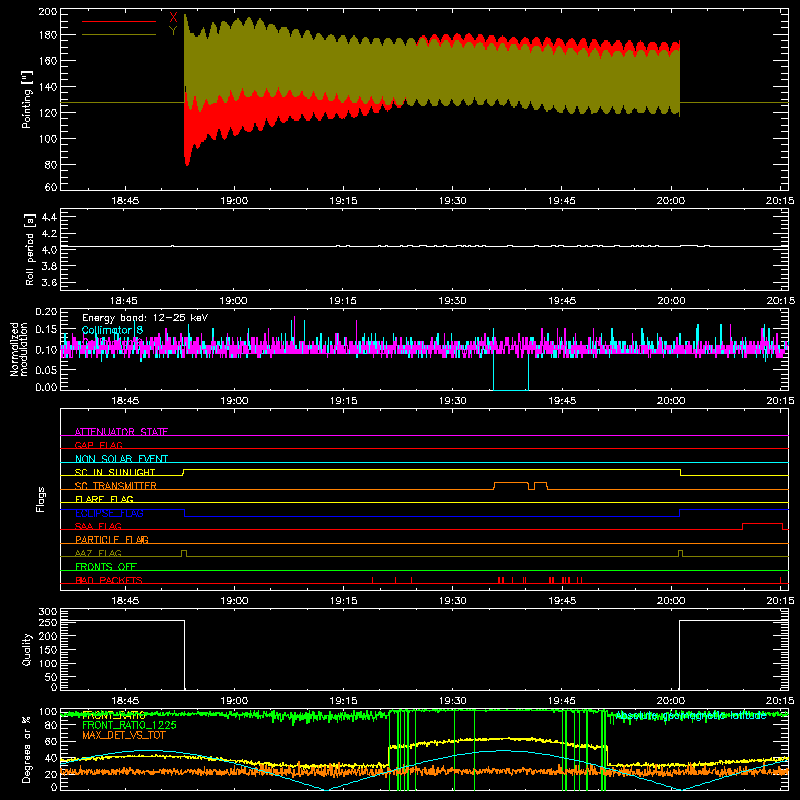This screenshot has height=800, width=800.
Task: Click the Degrees or % axis title
Action: point(27,749)
